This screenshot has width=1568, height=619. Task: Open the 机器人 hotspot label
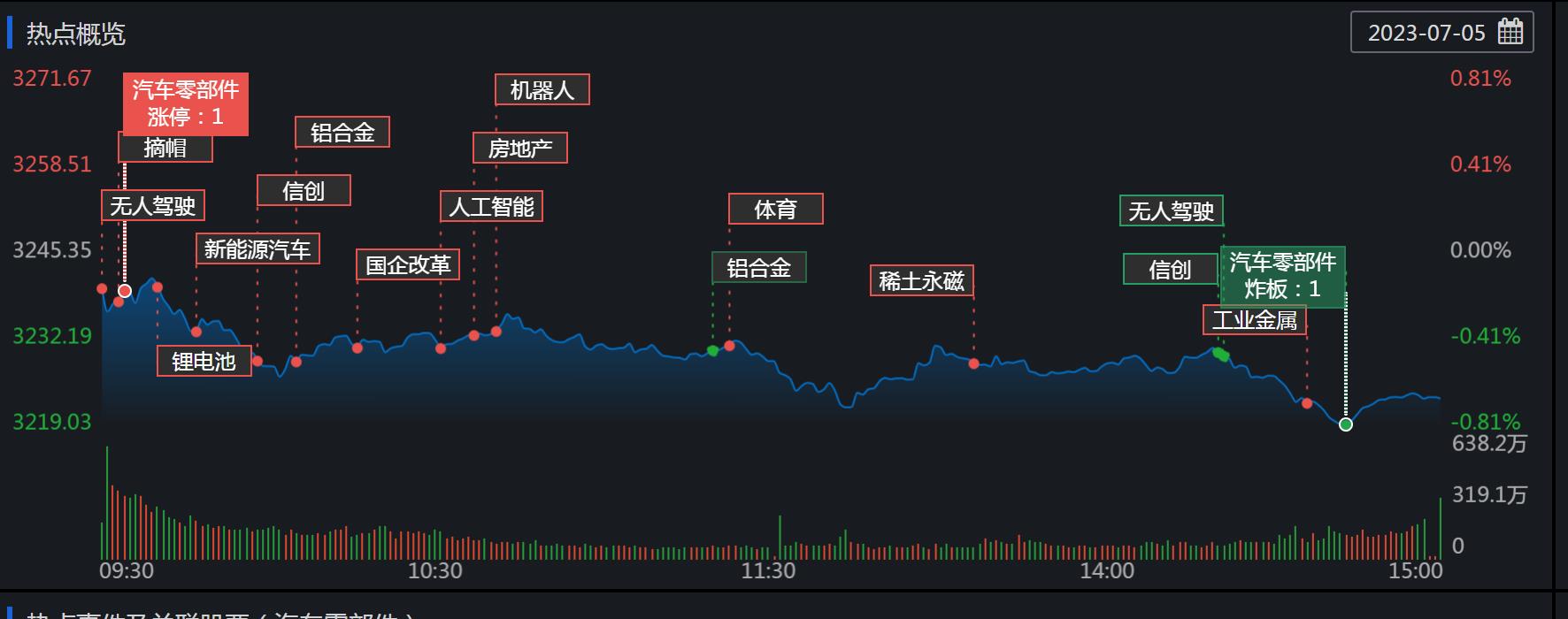(x=542, y=90)
